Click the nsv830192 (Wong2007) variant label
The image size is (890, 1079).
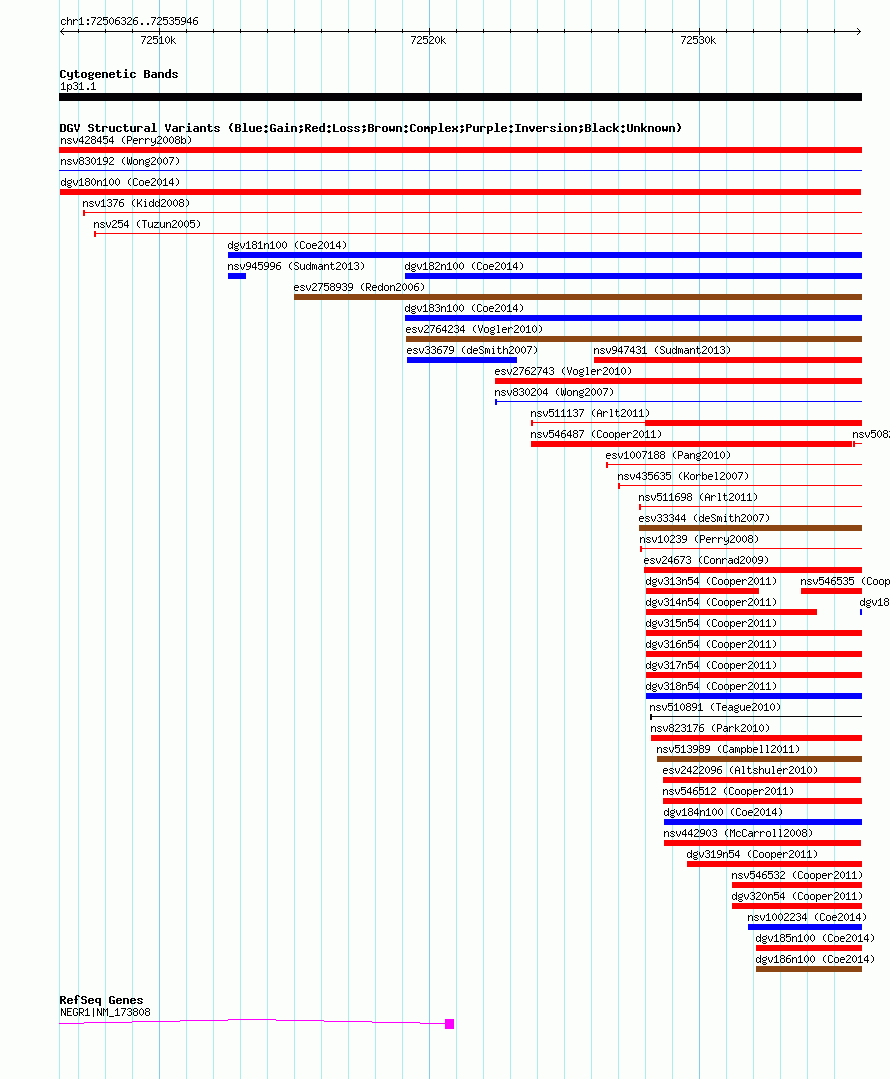tap(120, 161)
